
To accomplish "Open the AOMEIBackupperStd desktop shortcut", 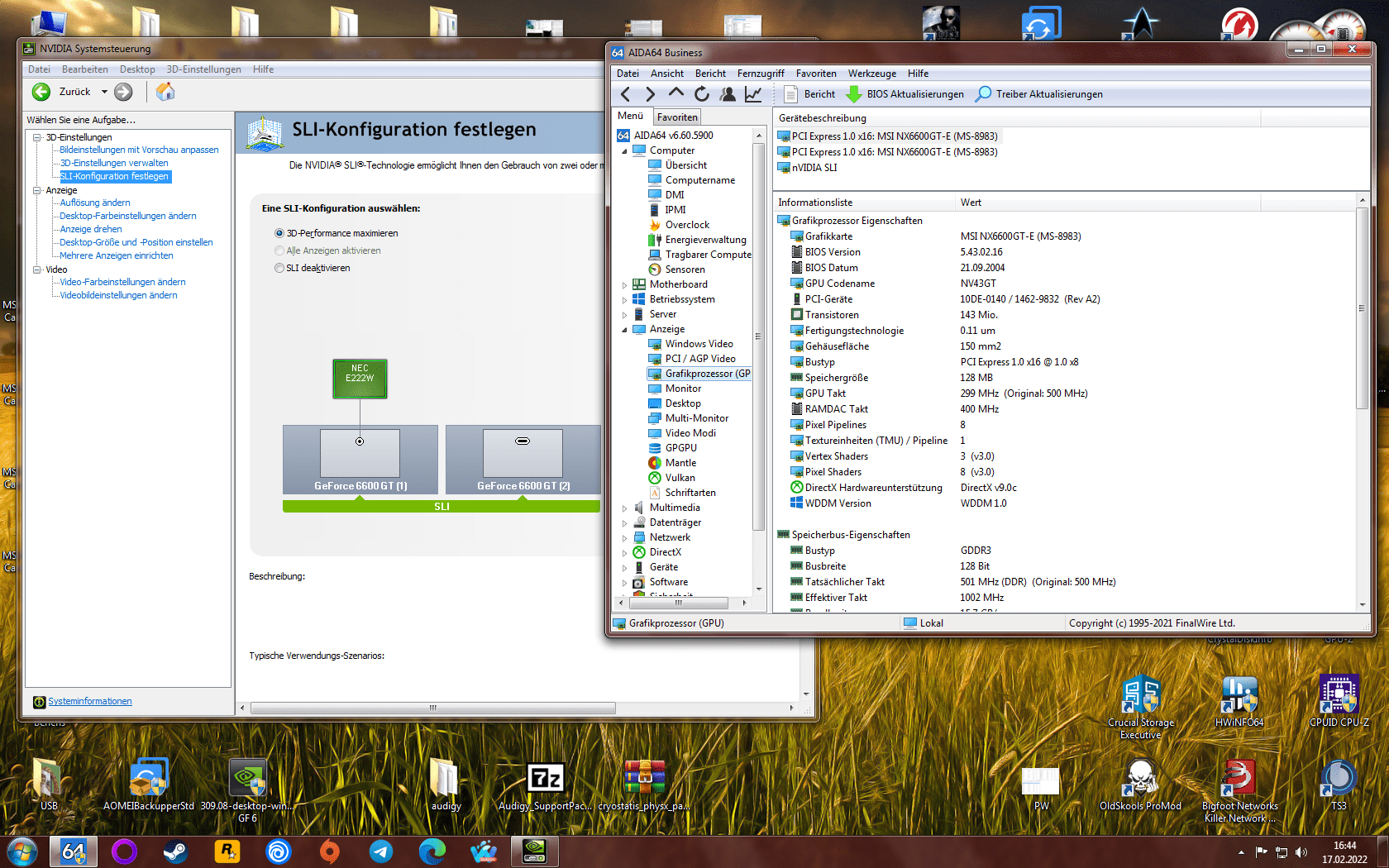I will [x=149, y=784].
